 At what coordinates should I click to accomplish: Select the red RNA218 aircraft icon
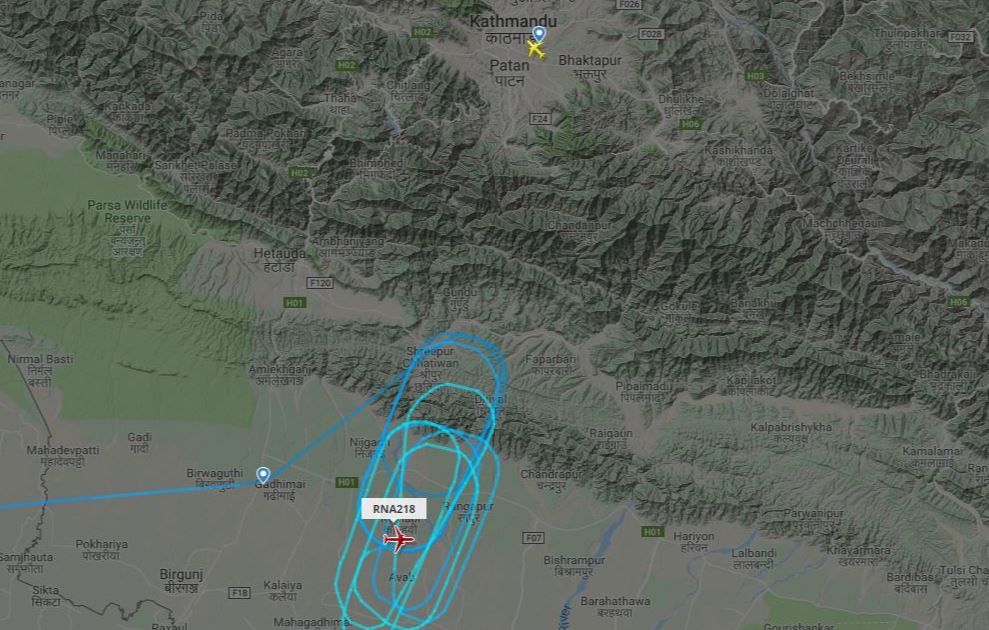(398, 540)
